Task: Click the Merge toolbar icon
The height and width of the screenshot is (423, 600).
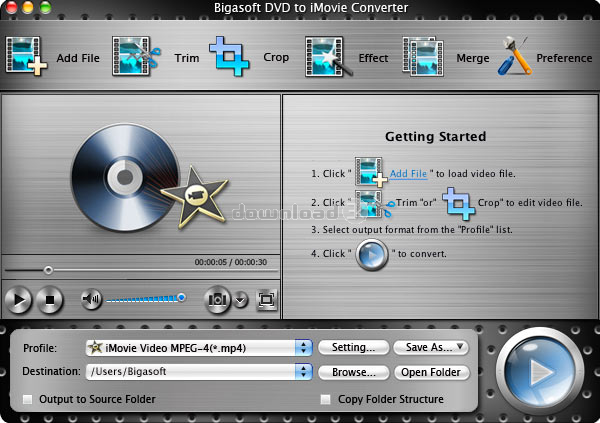Action: (423, 56)
